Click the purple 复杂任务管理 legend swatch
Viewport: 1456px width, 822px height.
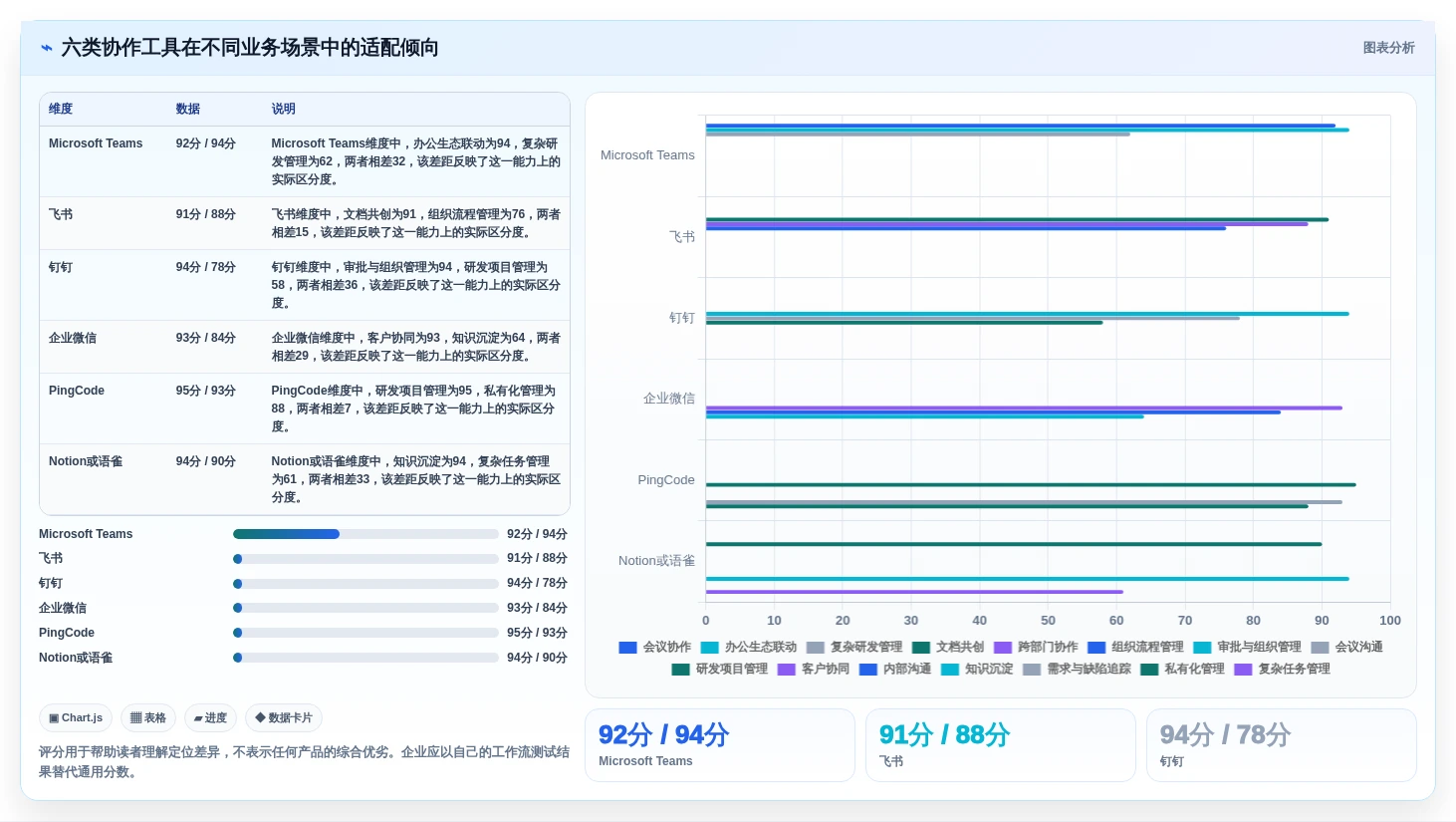[1243, 670]
